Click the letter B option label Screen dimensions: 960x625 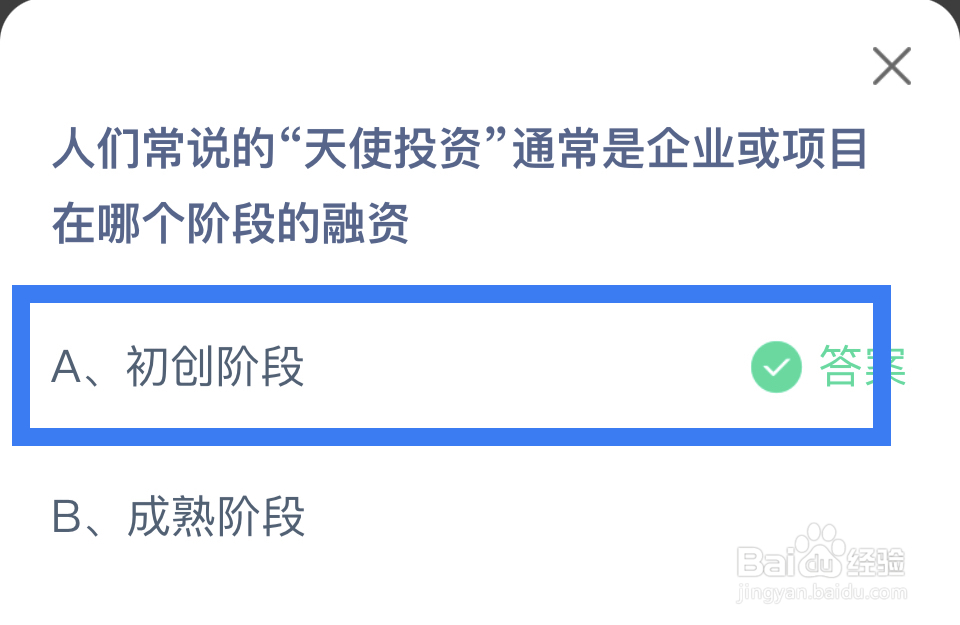point(66,517)
